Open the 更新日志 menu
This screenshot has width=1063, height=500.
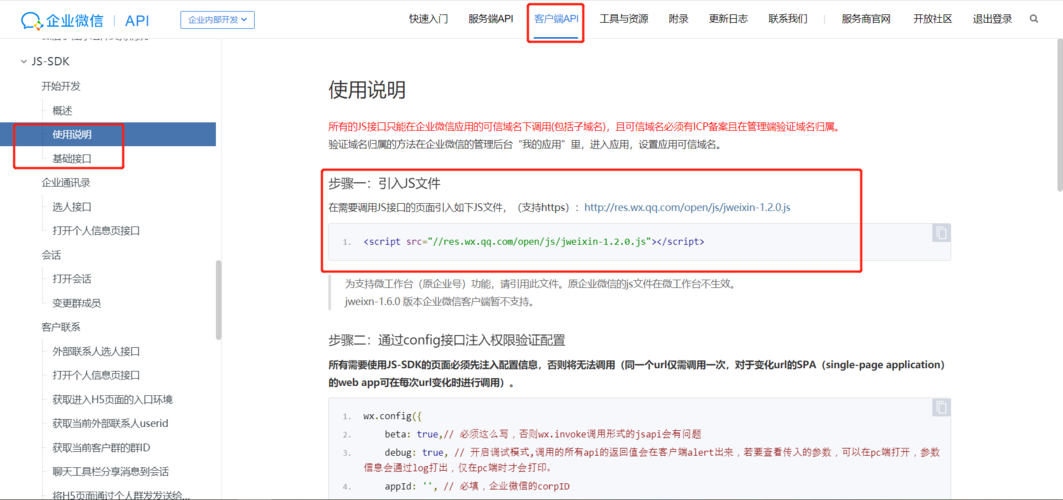pos(728,19)
